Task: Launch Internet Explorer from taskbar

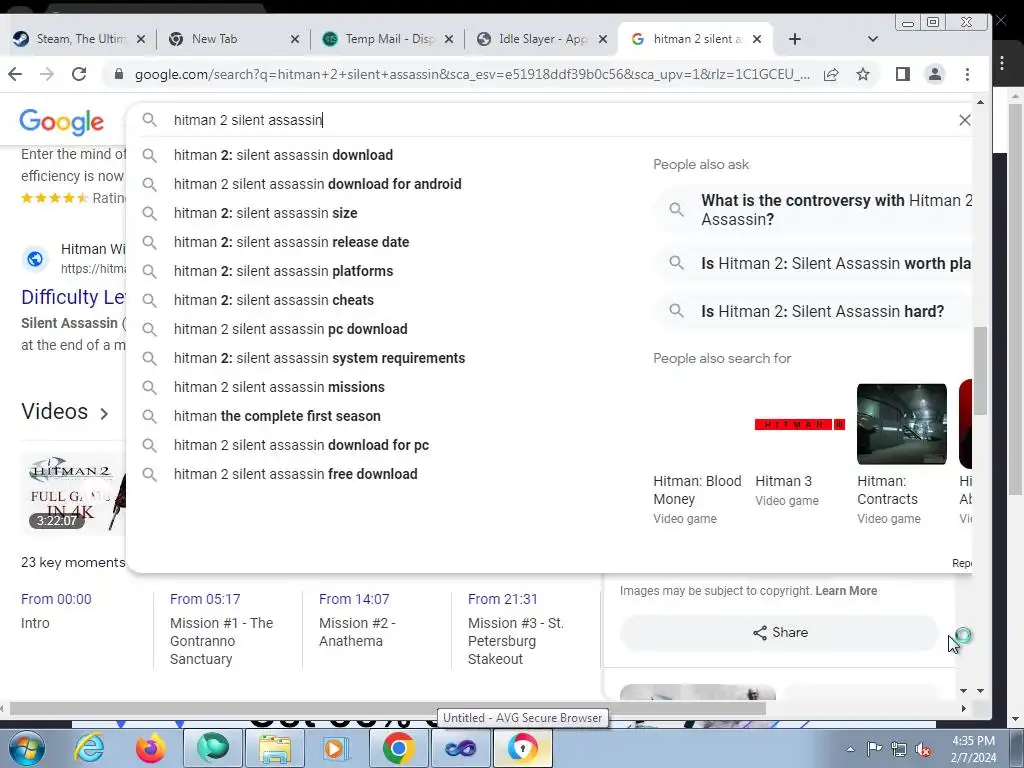Action: point(88,748)
